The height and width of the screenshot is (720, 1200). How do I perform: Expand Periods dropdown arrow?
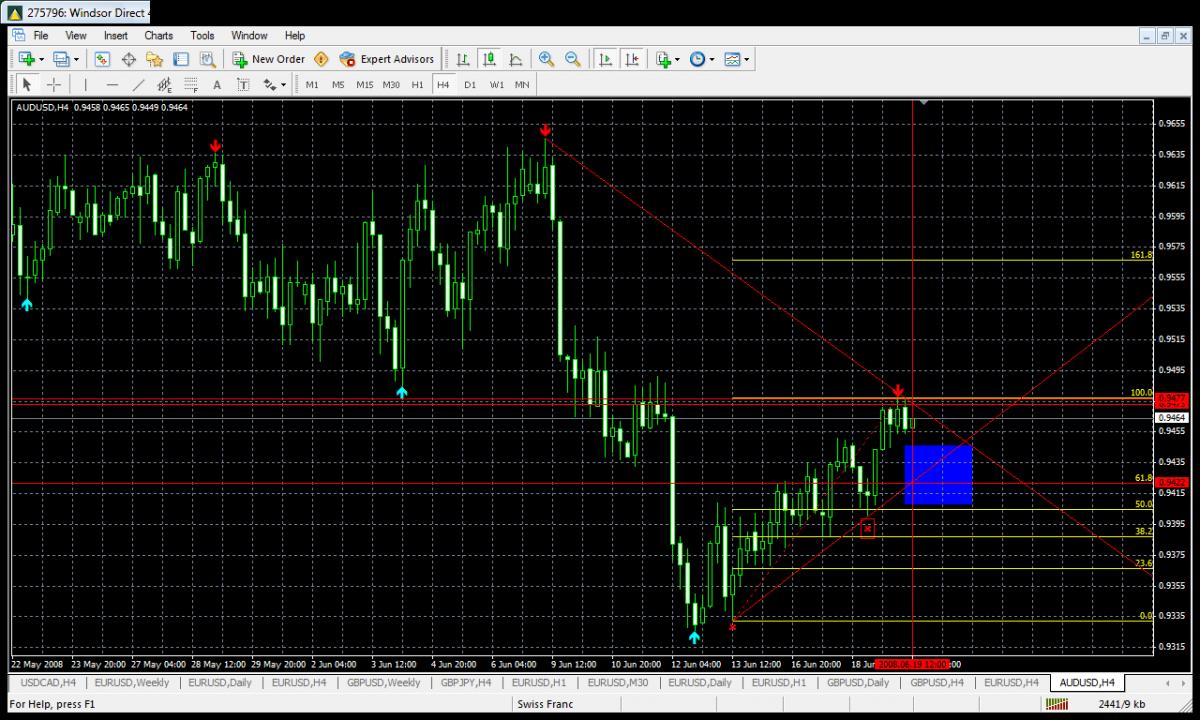pos(711,59)
